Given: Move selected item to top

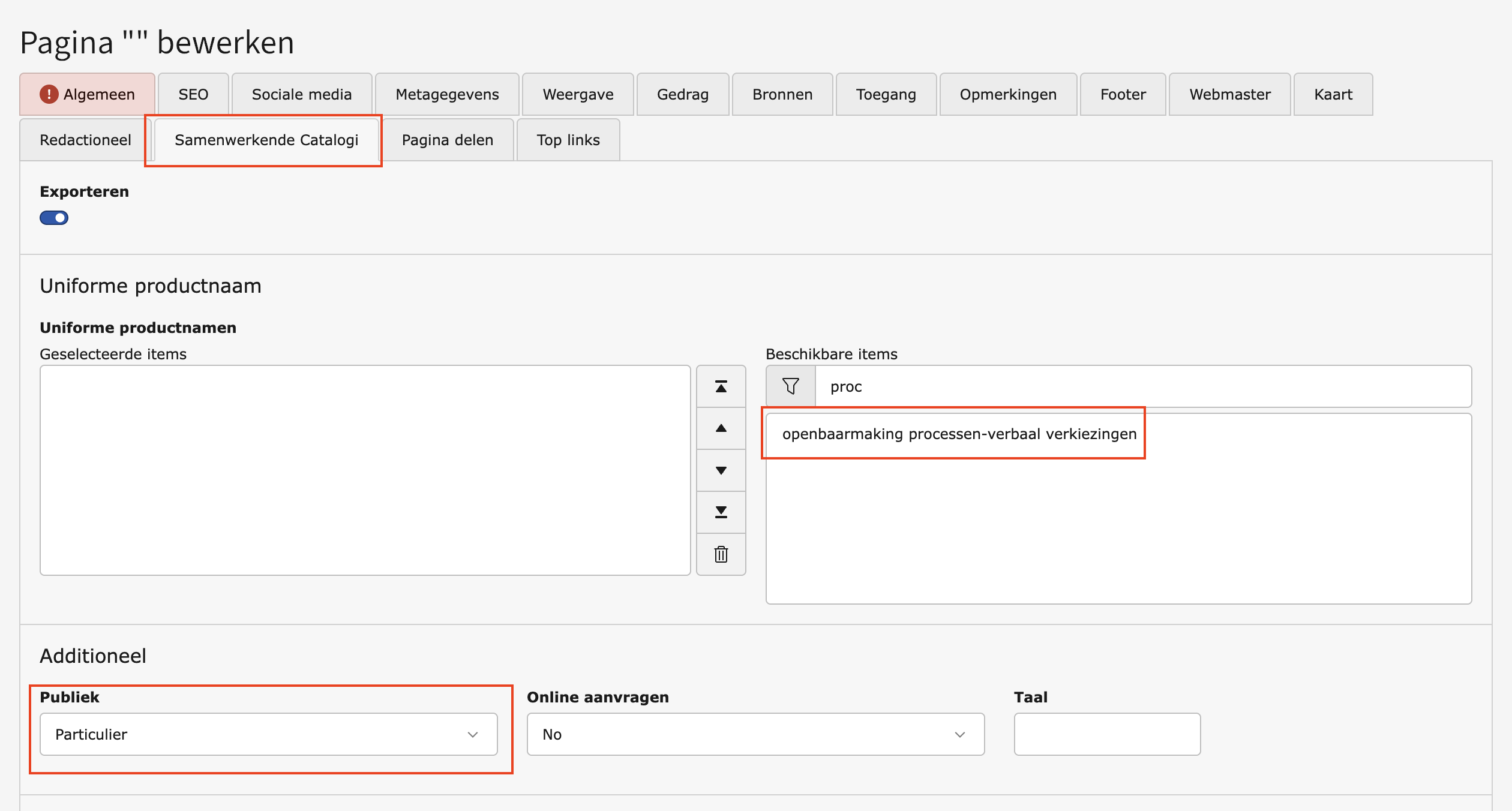Looking at the screenshot, I should (x=721, y=386).
